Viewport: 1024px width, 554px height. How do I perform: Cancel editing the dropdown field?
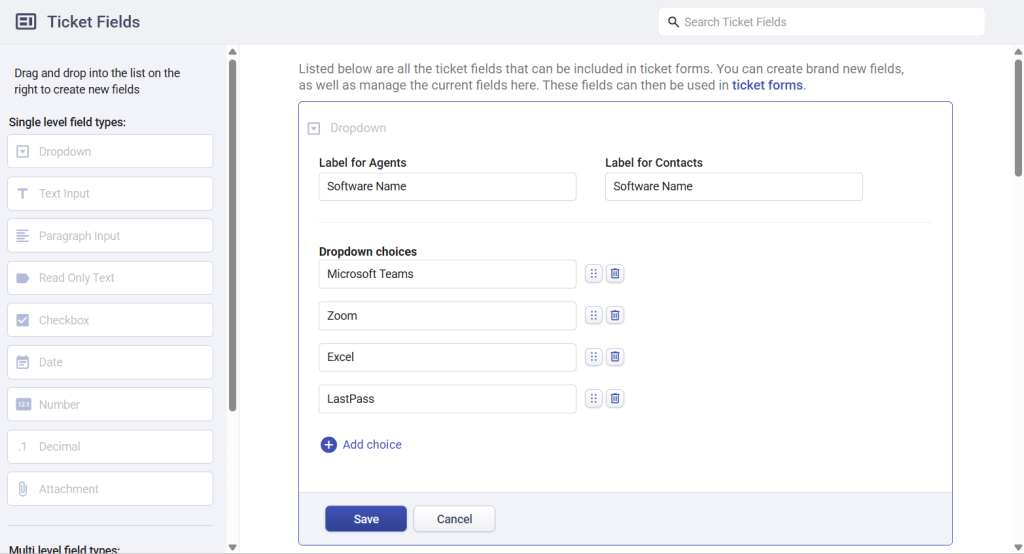click(x=454, y=519)
